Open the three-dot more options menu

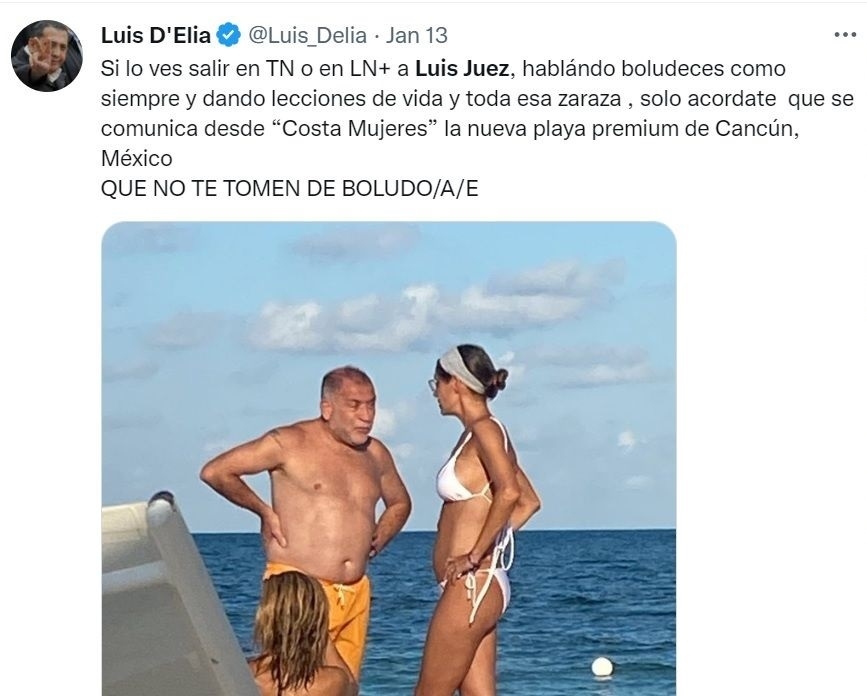pyautogui.click(x=845, y=35)
